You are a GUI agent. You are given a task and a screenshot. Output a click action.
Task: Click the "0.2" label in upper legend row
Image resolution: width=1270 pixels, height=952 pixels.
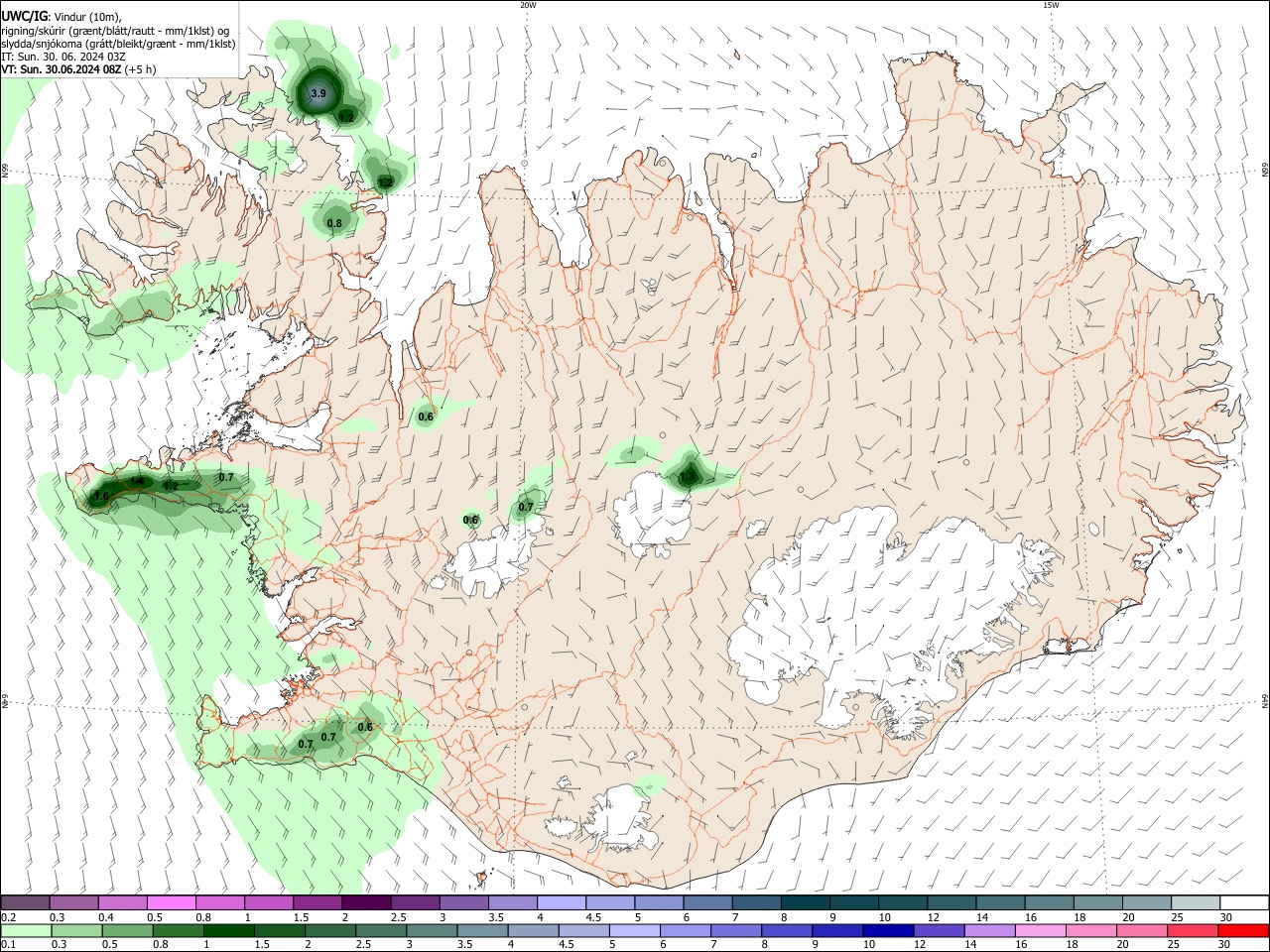click(x=9, y=917)
